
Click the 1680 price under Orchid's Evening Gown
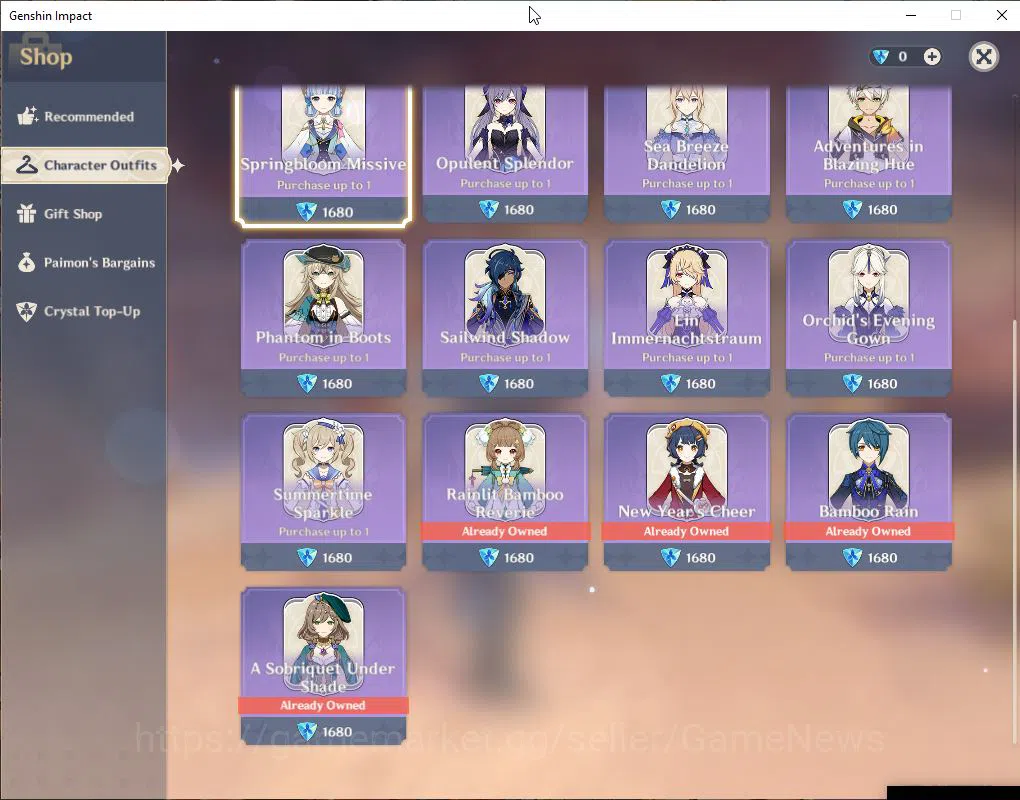point(882,384)
